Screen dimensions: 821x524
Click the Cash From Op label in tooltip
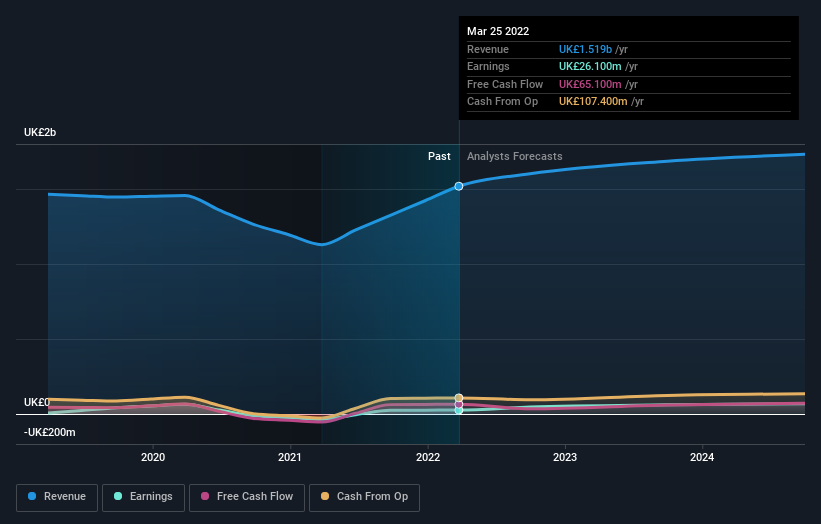[x=502, y=102]
